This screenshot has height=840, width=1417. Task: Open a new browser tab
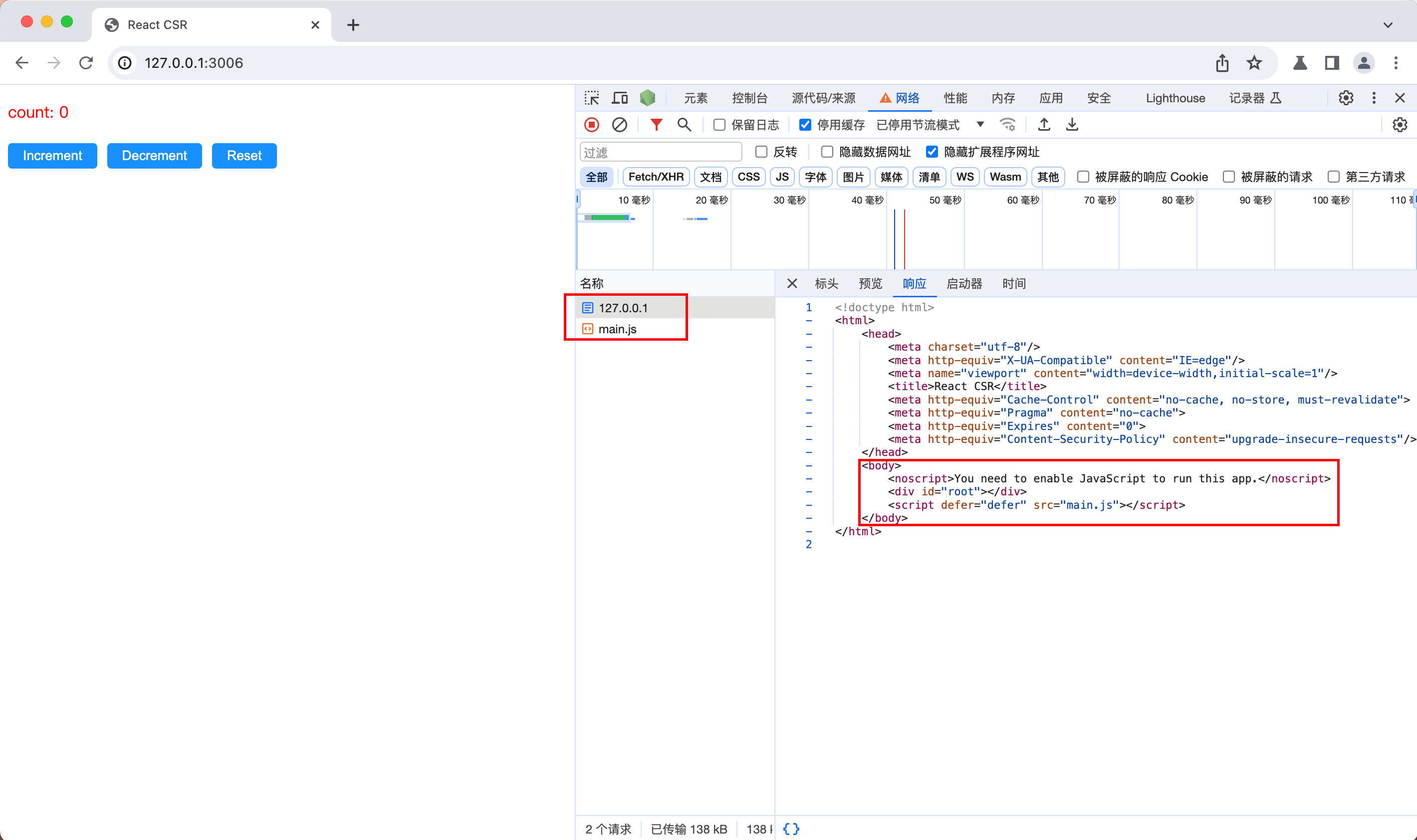point(353,25)
